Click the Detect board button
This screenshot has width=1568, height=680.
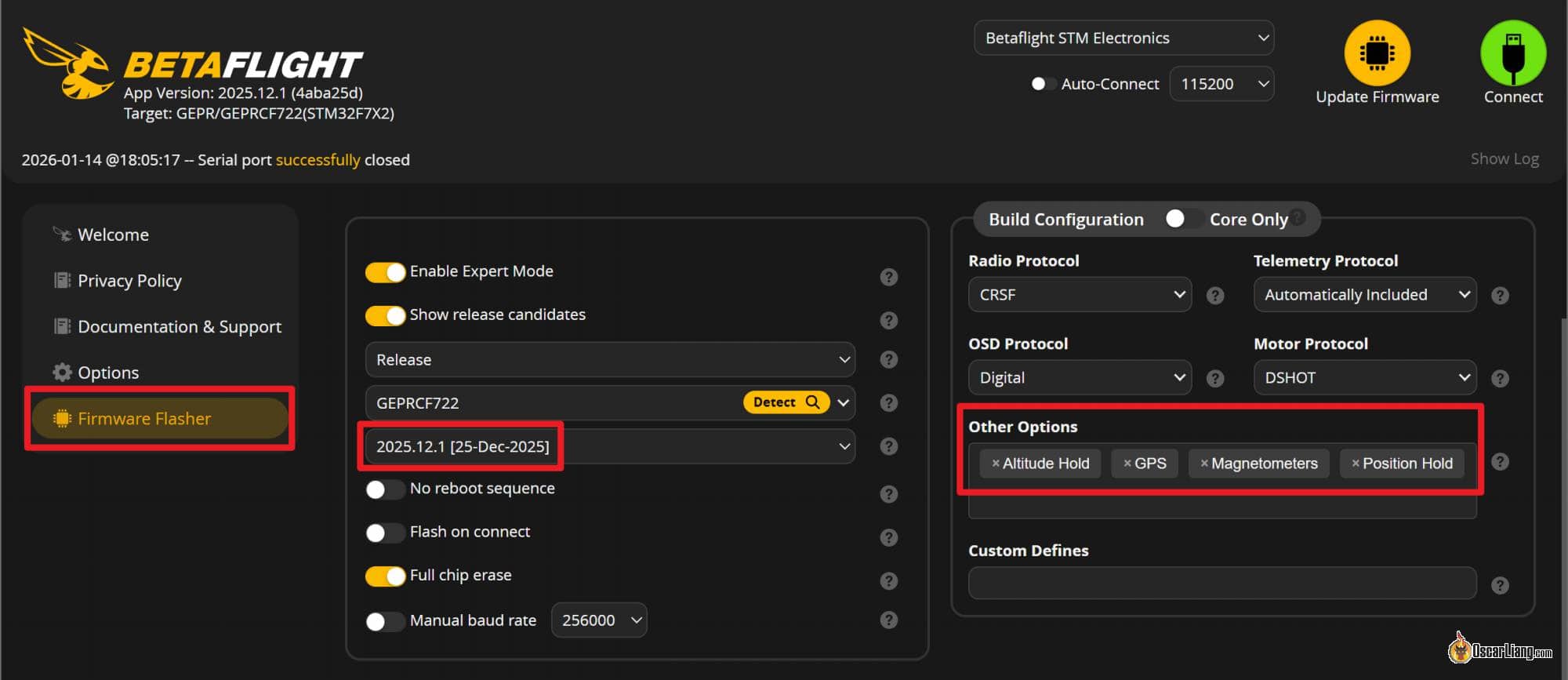pyautogui.click(x=786, y=402)
